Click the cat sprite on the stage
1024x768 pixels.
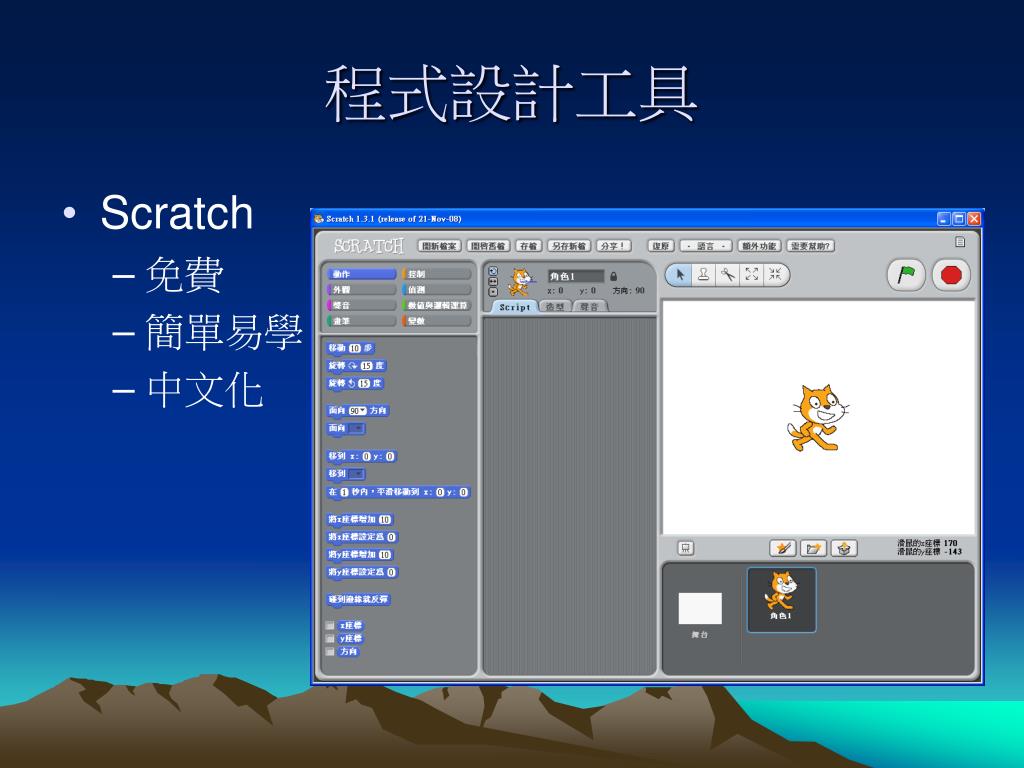click(x=817, y=418)
